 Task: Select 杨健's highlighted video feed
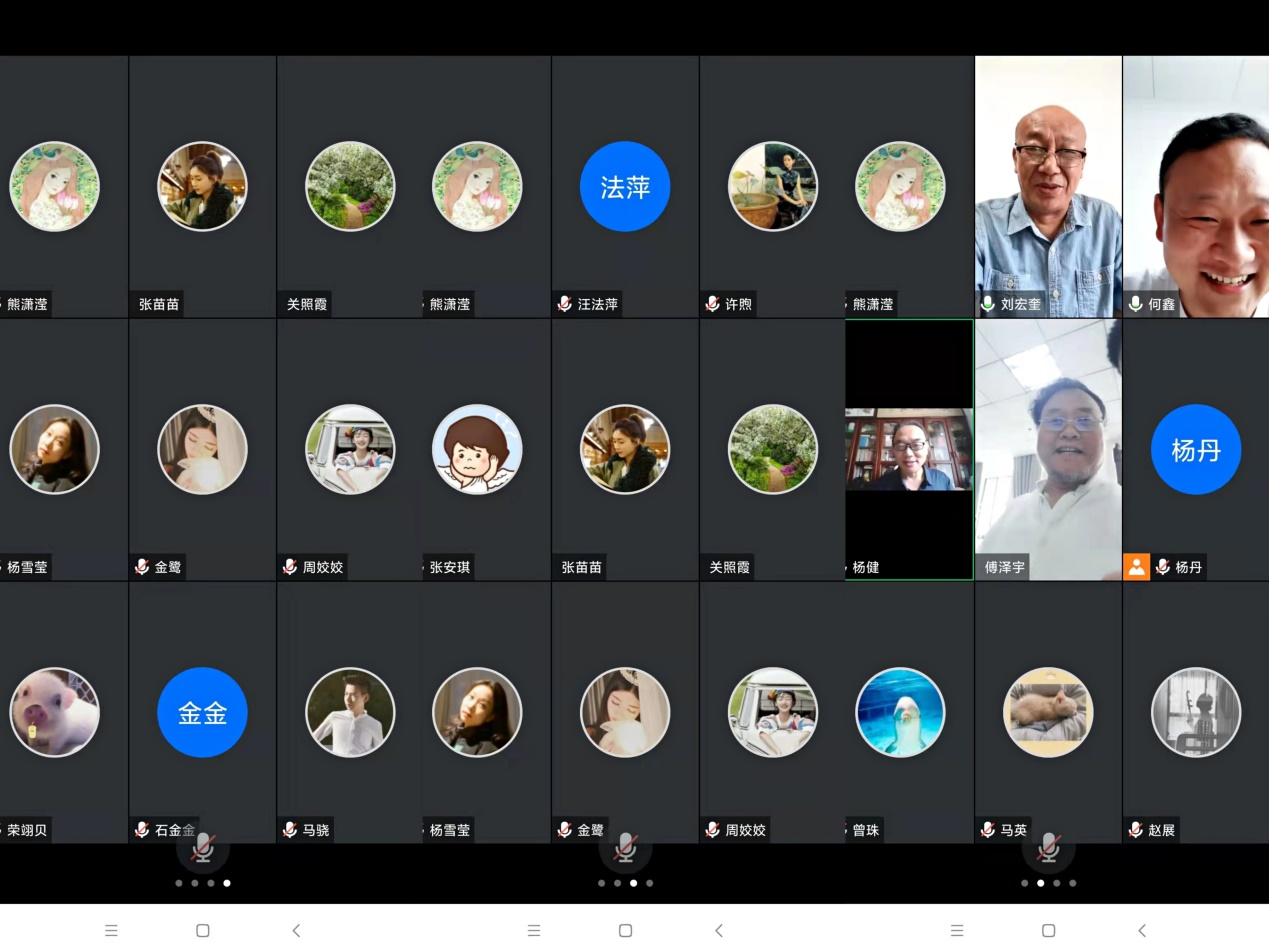pyautogui.click(x=909, y=449)
